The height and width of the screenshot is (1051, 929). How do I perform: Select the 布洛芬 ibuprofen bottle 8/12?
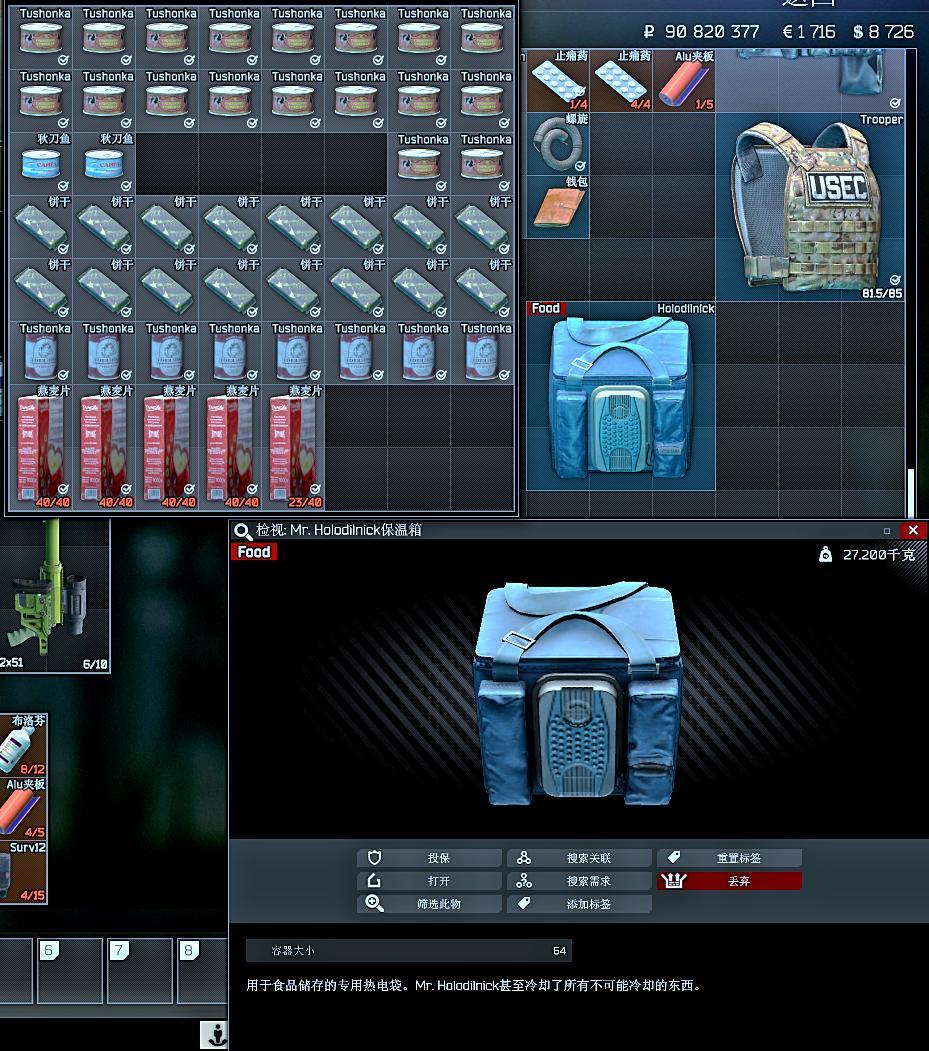point(23,744)
